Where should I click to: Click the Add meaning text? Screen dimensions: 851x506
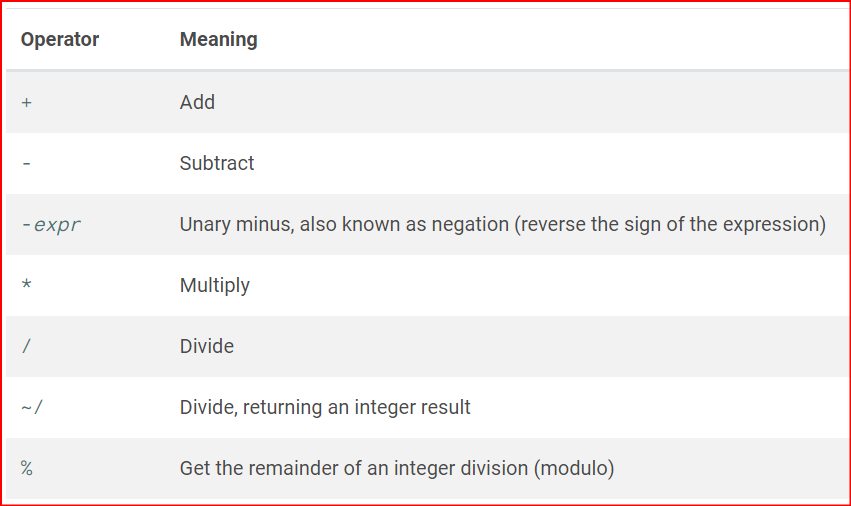197,102
